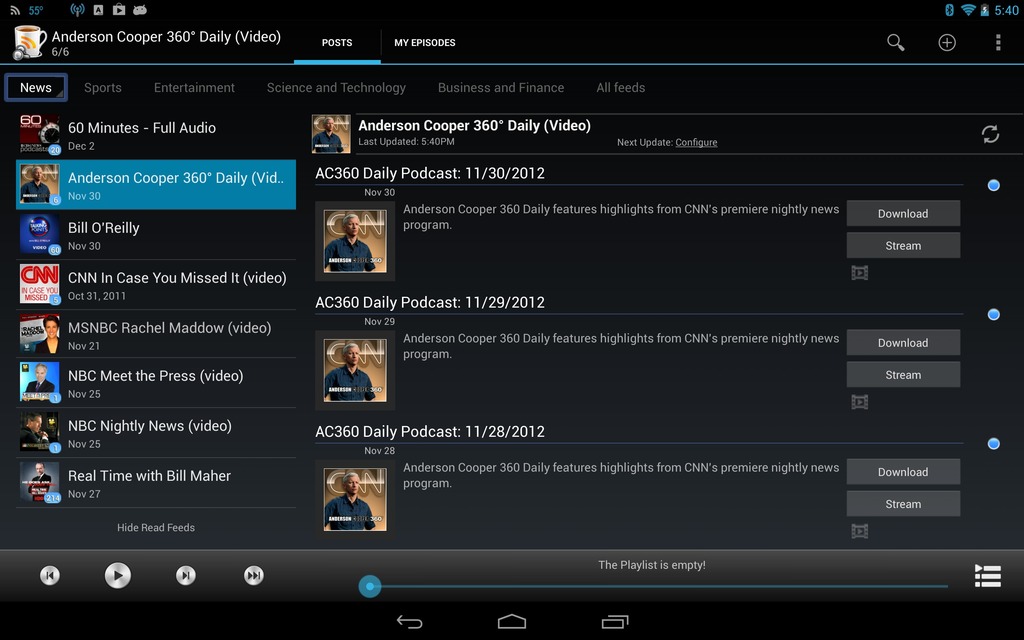Tap the Android back navigation button
Image resolution: width=1024 pixels, height=640 pixels.
(409, 622)
